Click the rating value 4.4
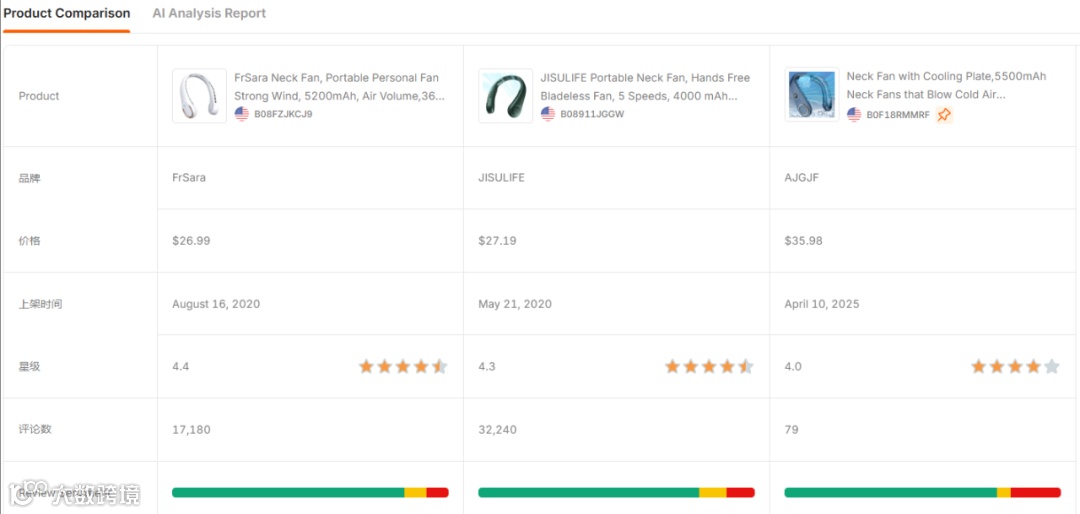The height and width of the screenshot is (514, 1080). pyautogui.click(x=180, y=367)
